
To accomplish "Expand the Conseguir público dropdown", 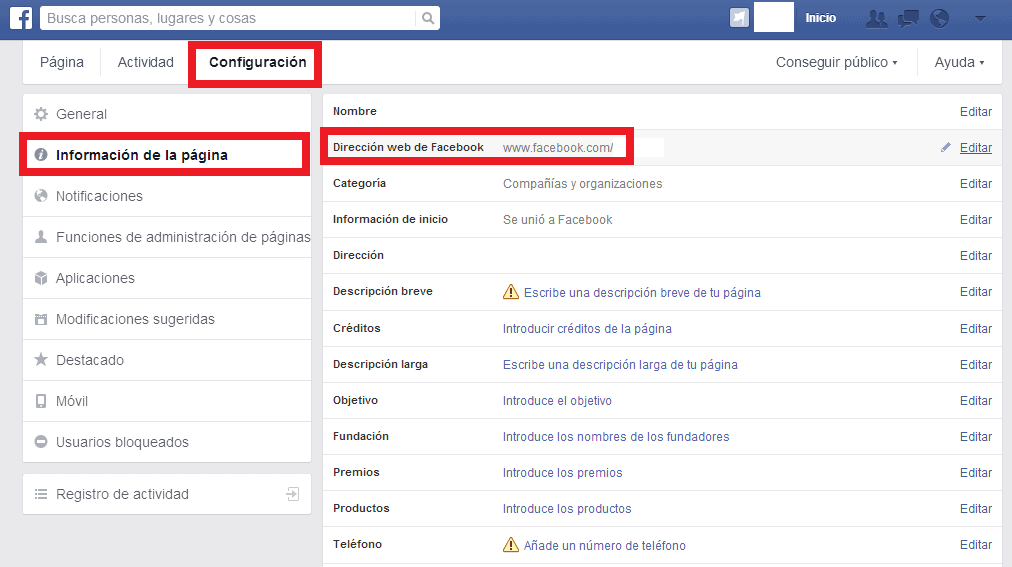I will click(836, 62).
